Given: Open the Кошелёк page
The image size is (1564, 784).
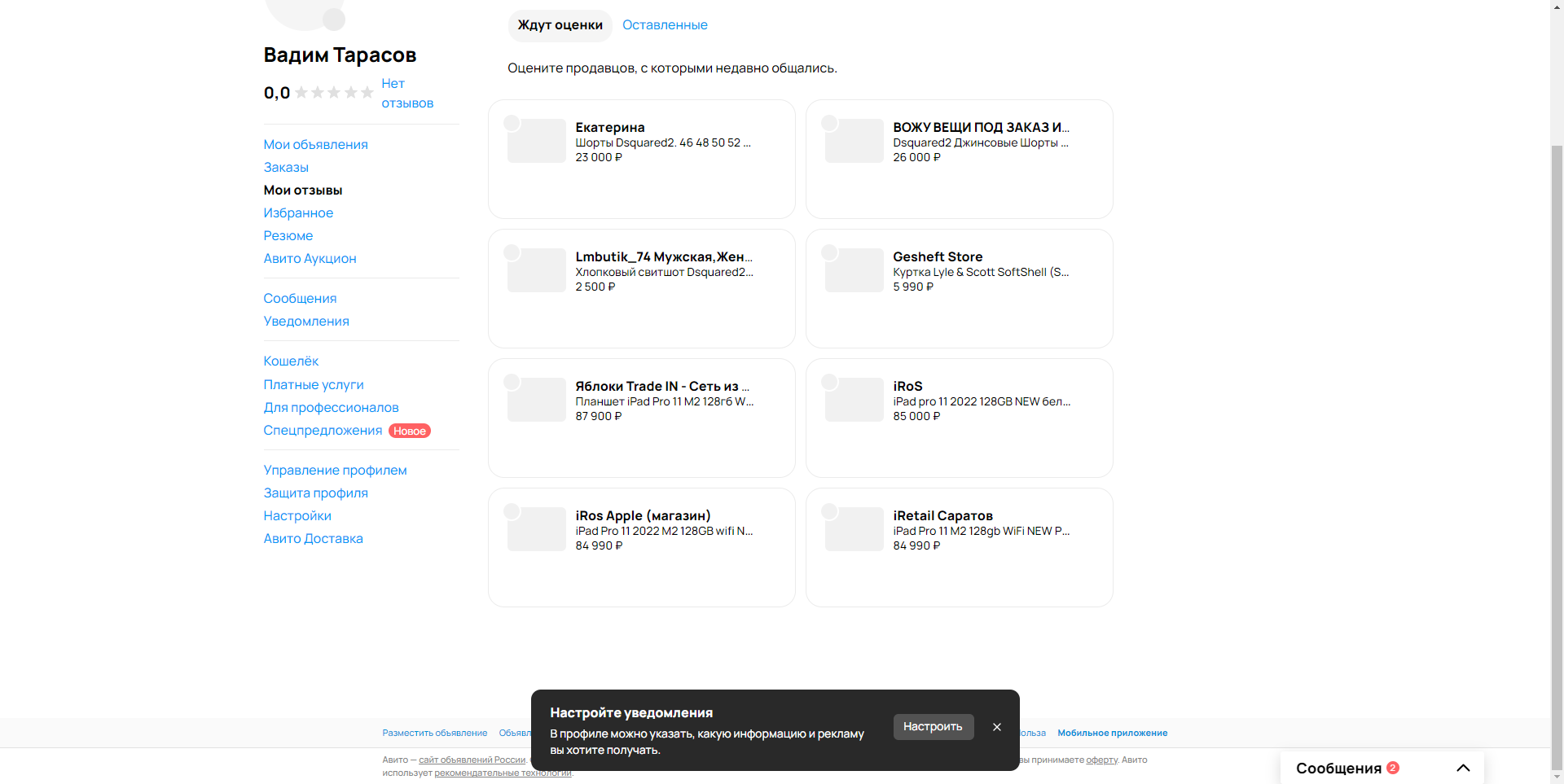Looking at the screenshot, I should pos(291,361).
